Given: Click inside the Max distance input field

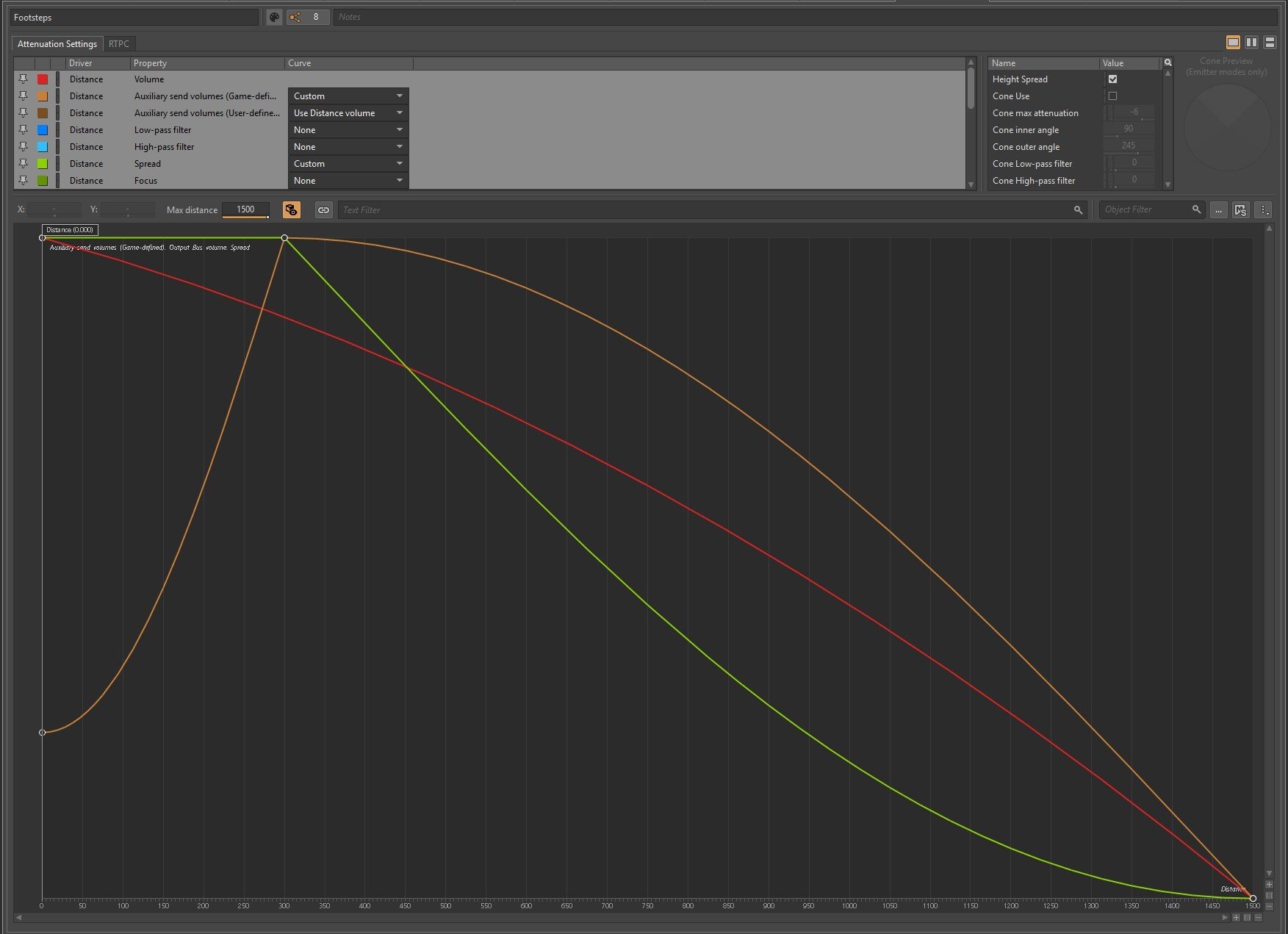Looking at the screenshot, I should click(245, 209).
